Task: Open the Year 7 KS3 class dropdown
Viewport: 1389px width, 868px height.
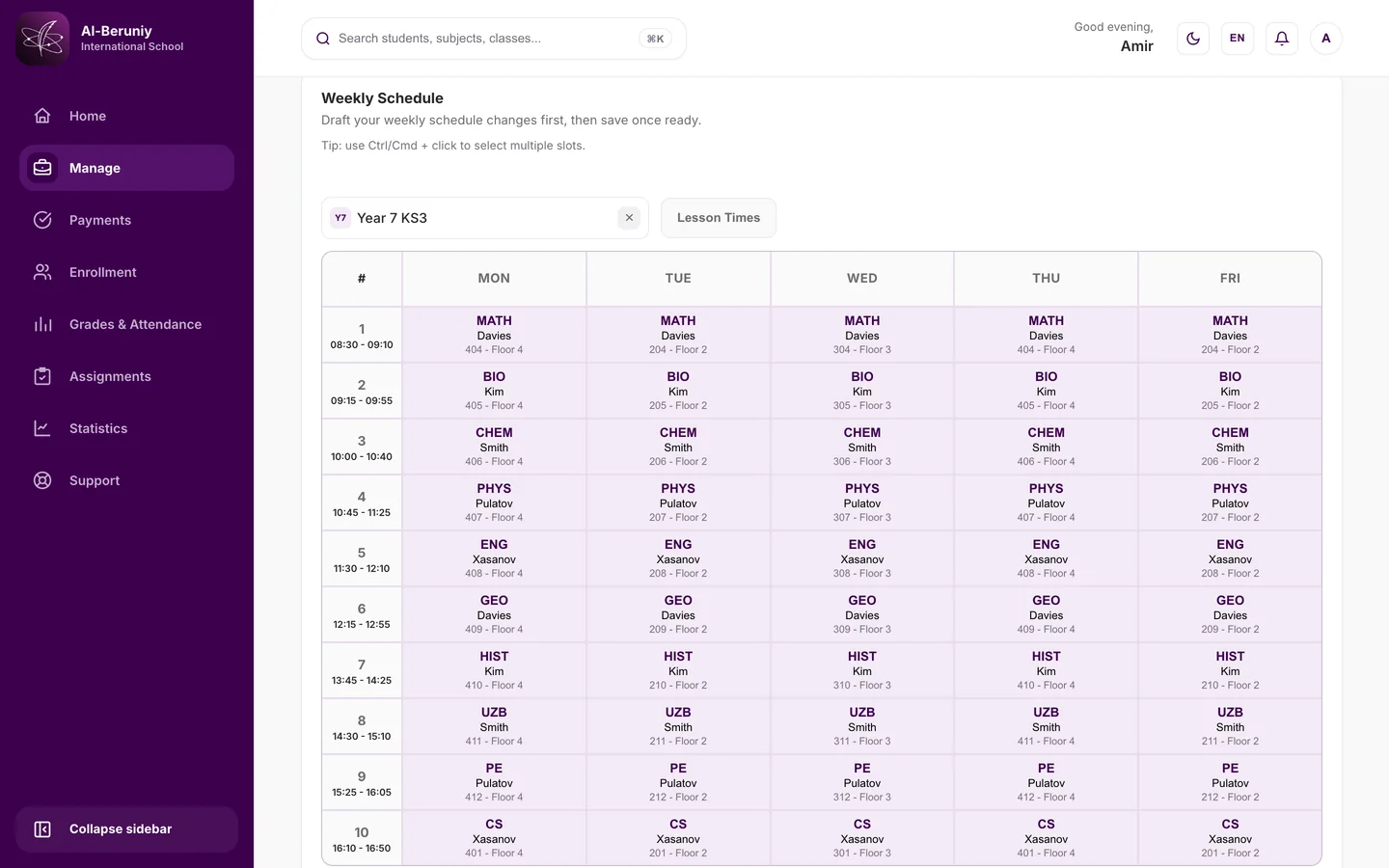Action: click(485, 218)
